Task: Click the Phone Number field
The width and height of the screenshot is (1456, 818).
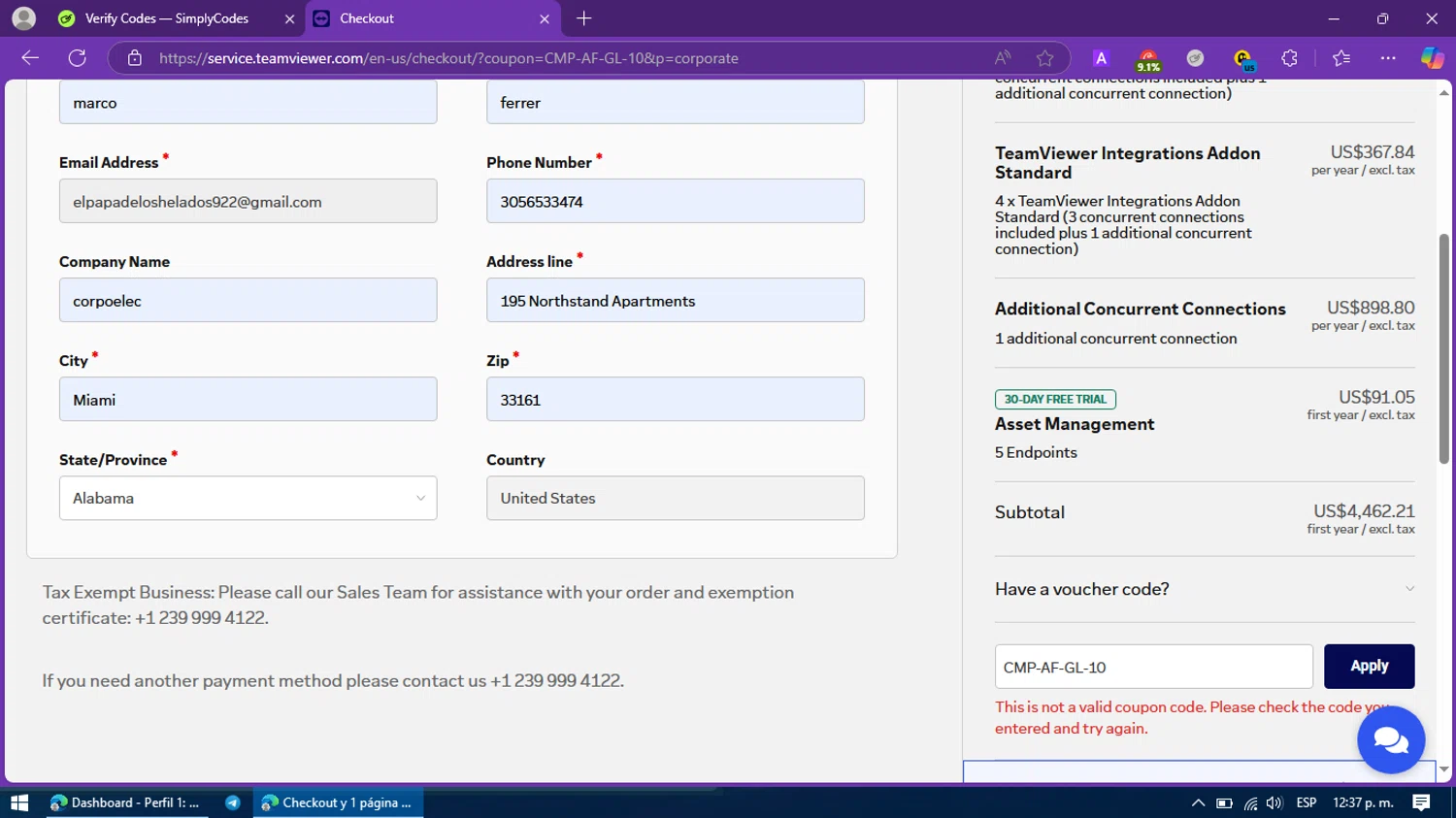Action: click(676, 201)
